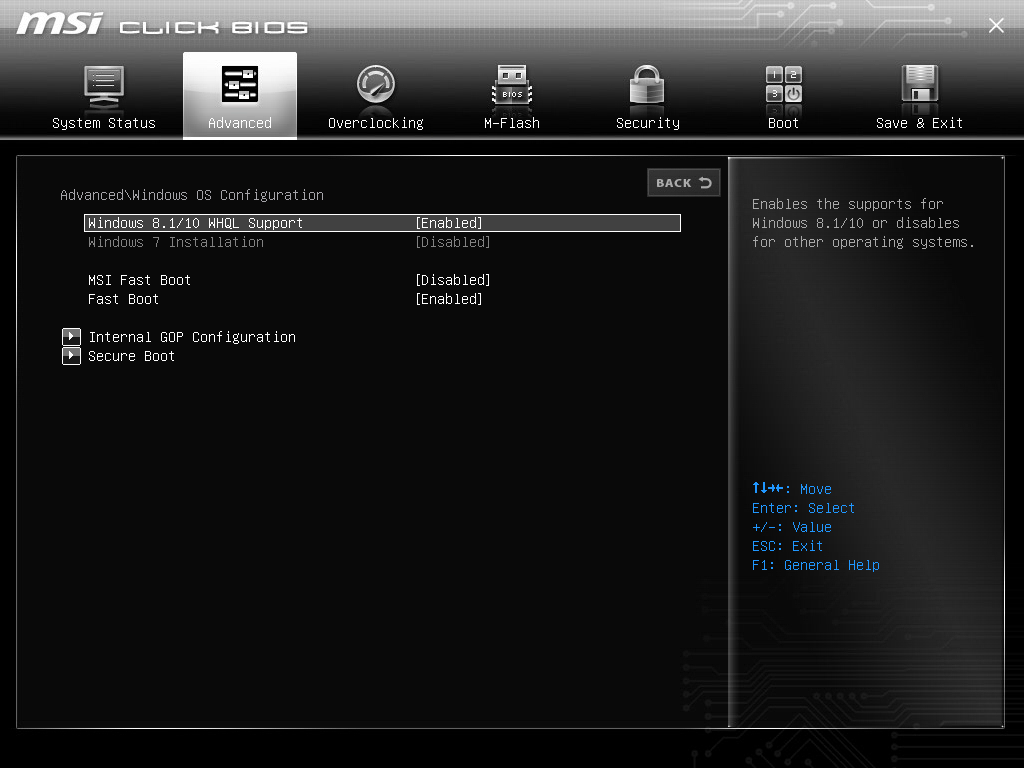
Task: Select the Fast Boot setting label
Action: [x=123, y=299]
